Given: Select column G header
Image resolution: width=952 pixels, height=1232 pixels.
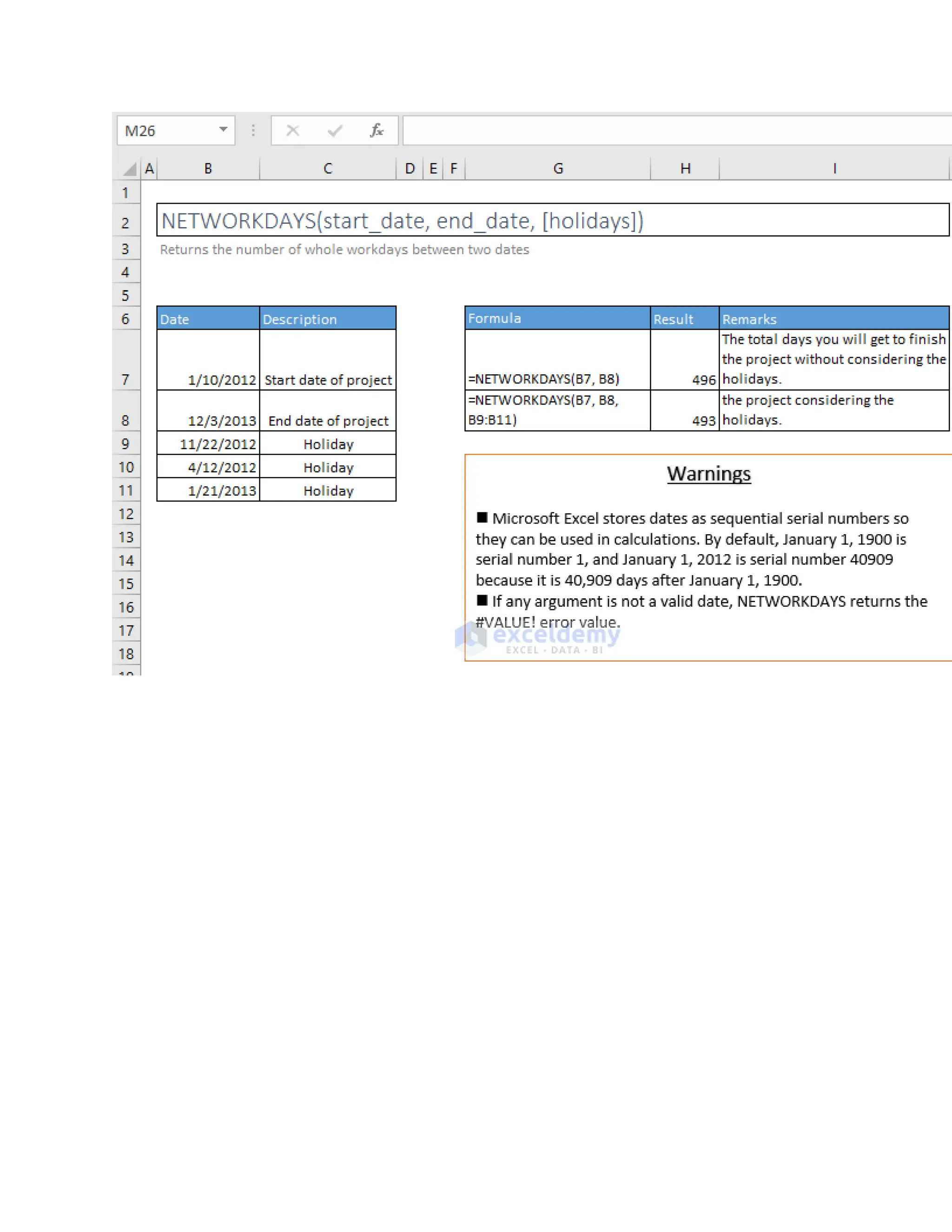Looking at the screenshot, I should 558,169.
